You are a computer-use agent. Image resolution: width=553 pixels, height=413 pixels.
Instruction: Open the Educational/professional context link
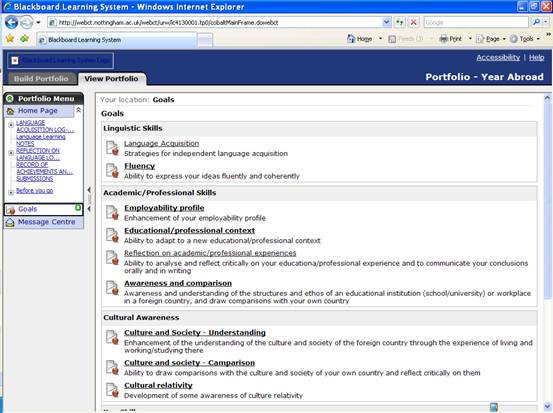(189, 231)
